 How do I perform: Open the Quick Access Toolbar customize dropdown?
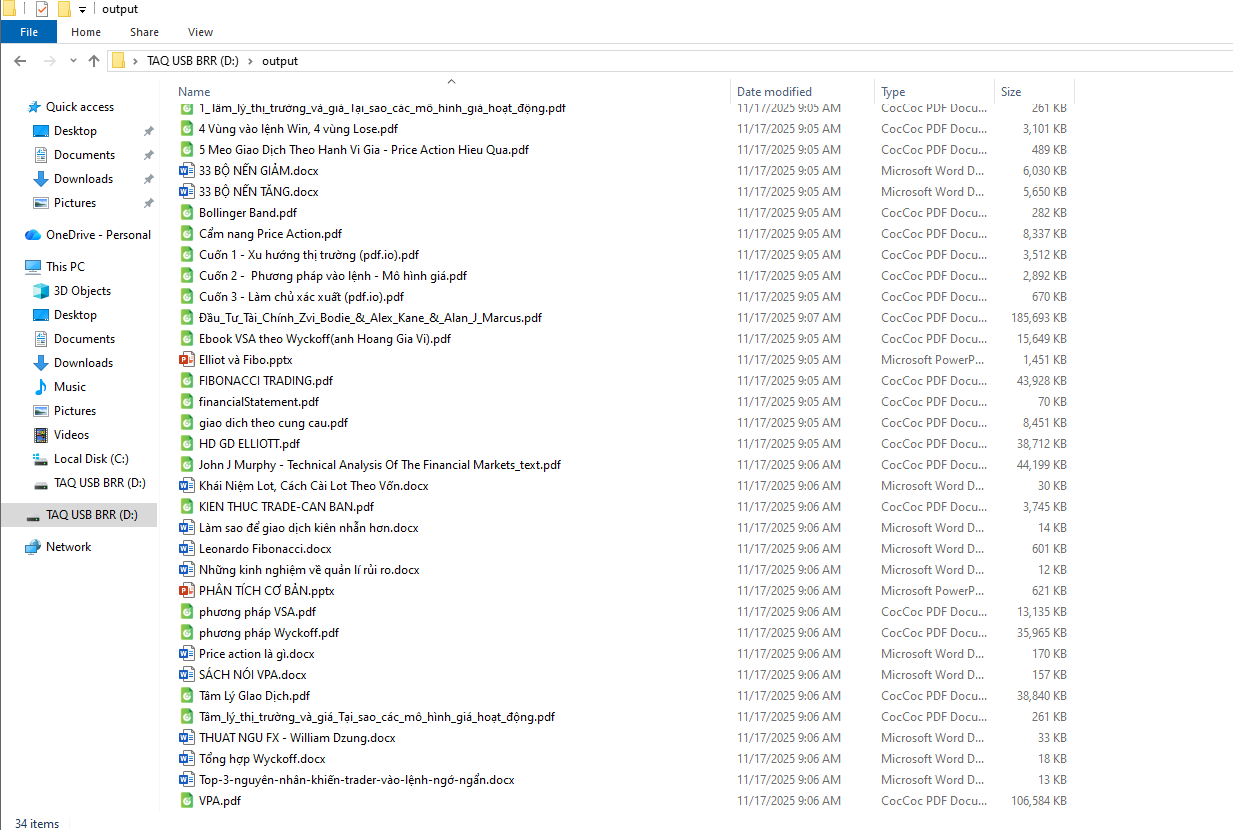tap(82, 10)
